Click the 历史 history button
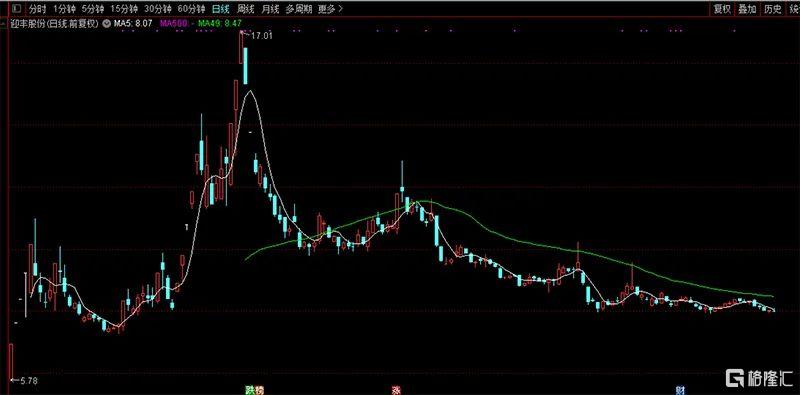800x395 pixels. pos(772,9)
